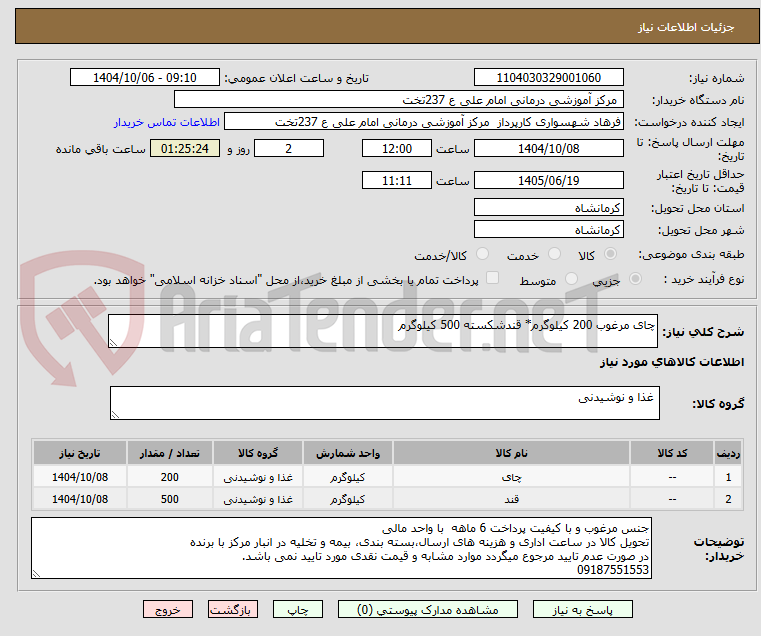761x636 pixels.
Task: Click the requester field فرهاد شهسواری
Action: (x=424, y=122)
